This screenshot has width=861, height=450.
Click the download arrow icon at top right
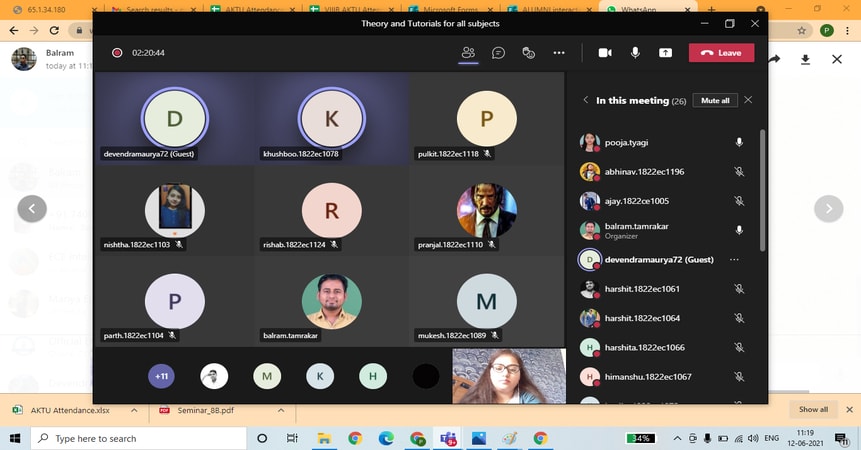(805, 60)
